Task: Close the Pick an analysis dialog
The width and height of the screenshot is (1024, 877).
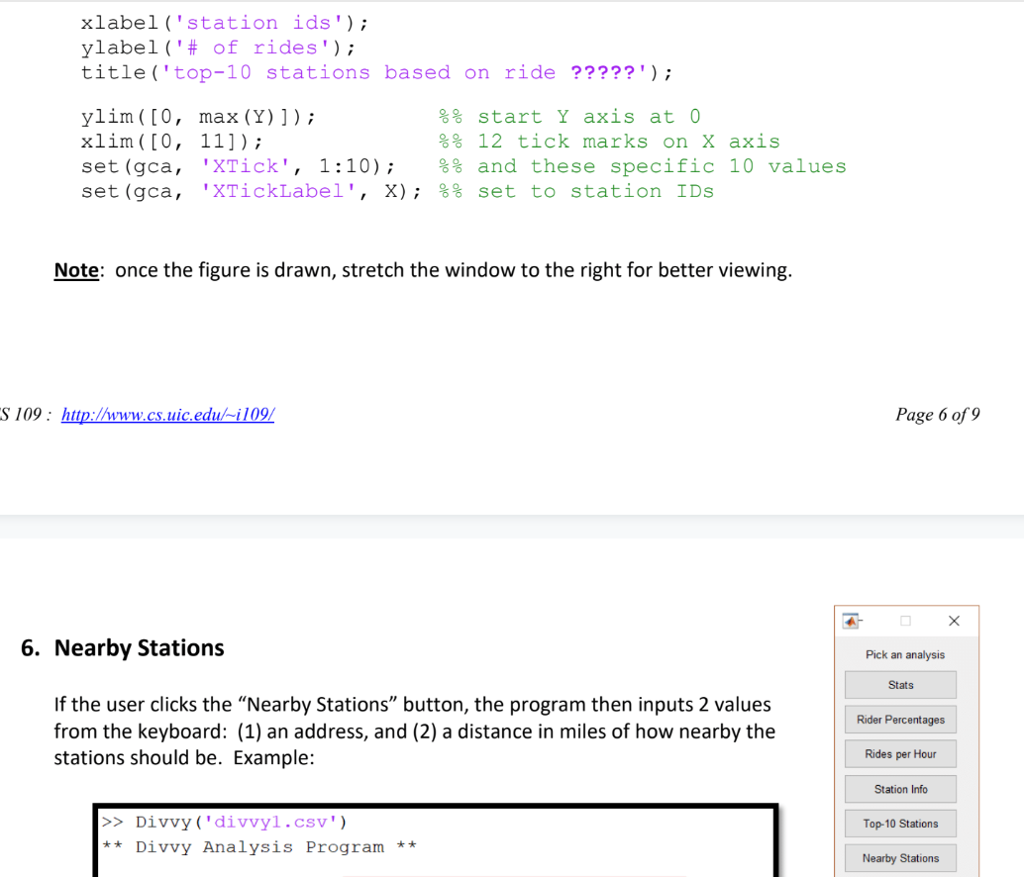Action: (953, 621)
